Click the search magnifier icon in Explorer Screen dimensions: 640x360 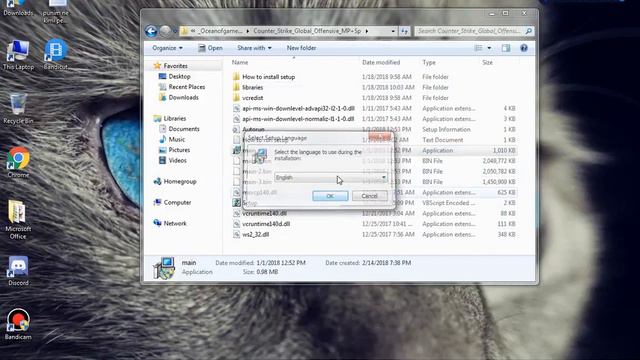(x=529, y=31)
